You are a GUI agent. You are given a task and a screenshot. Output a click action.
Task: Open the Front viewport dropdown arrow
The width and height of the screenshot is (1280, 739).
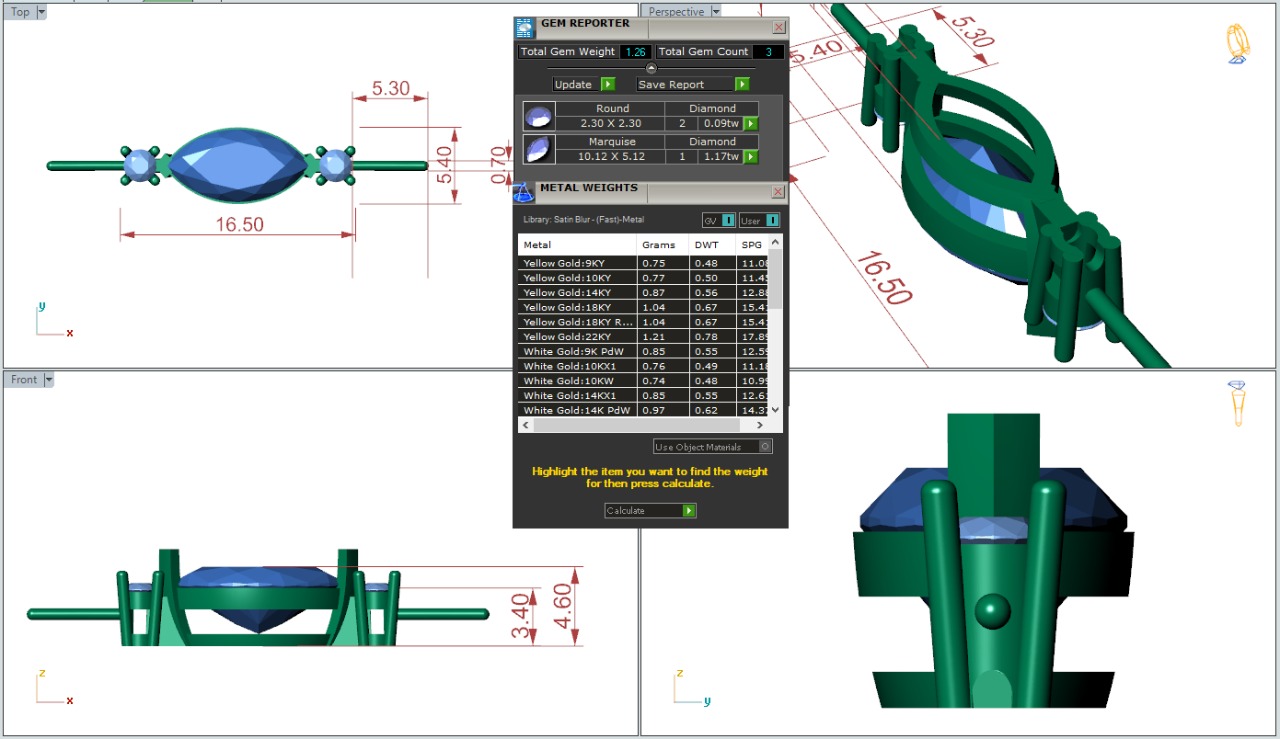pos(48,380)
